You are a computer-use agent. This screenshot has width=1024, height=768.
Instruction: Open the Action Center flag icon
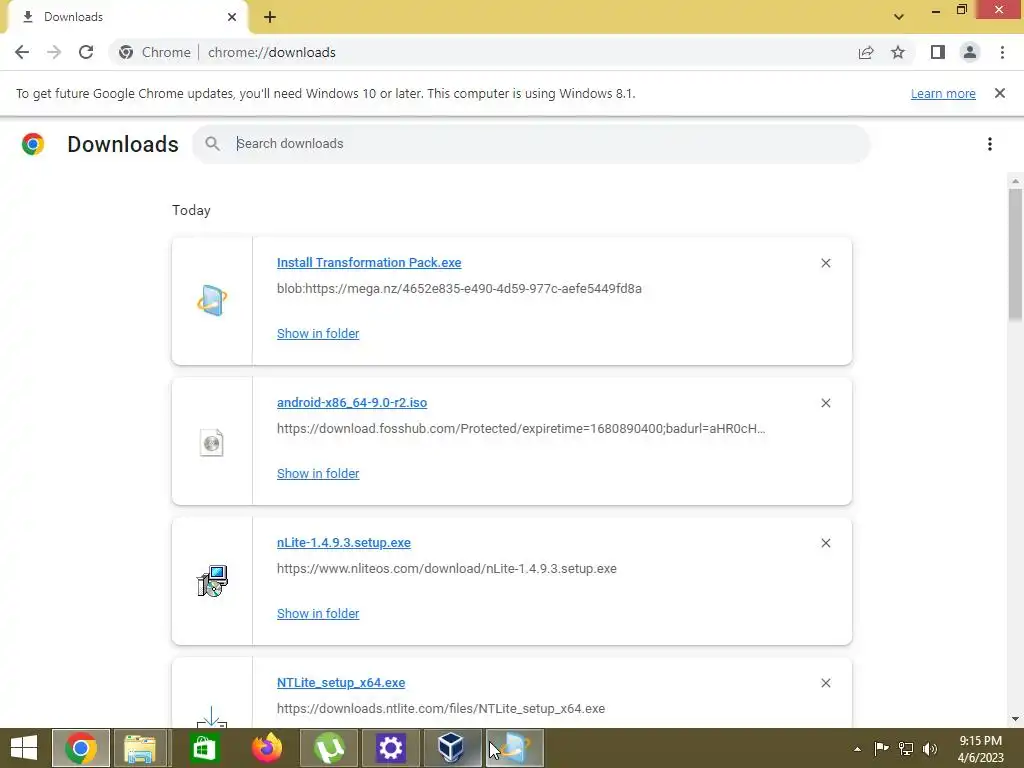click(881, 748)
